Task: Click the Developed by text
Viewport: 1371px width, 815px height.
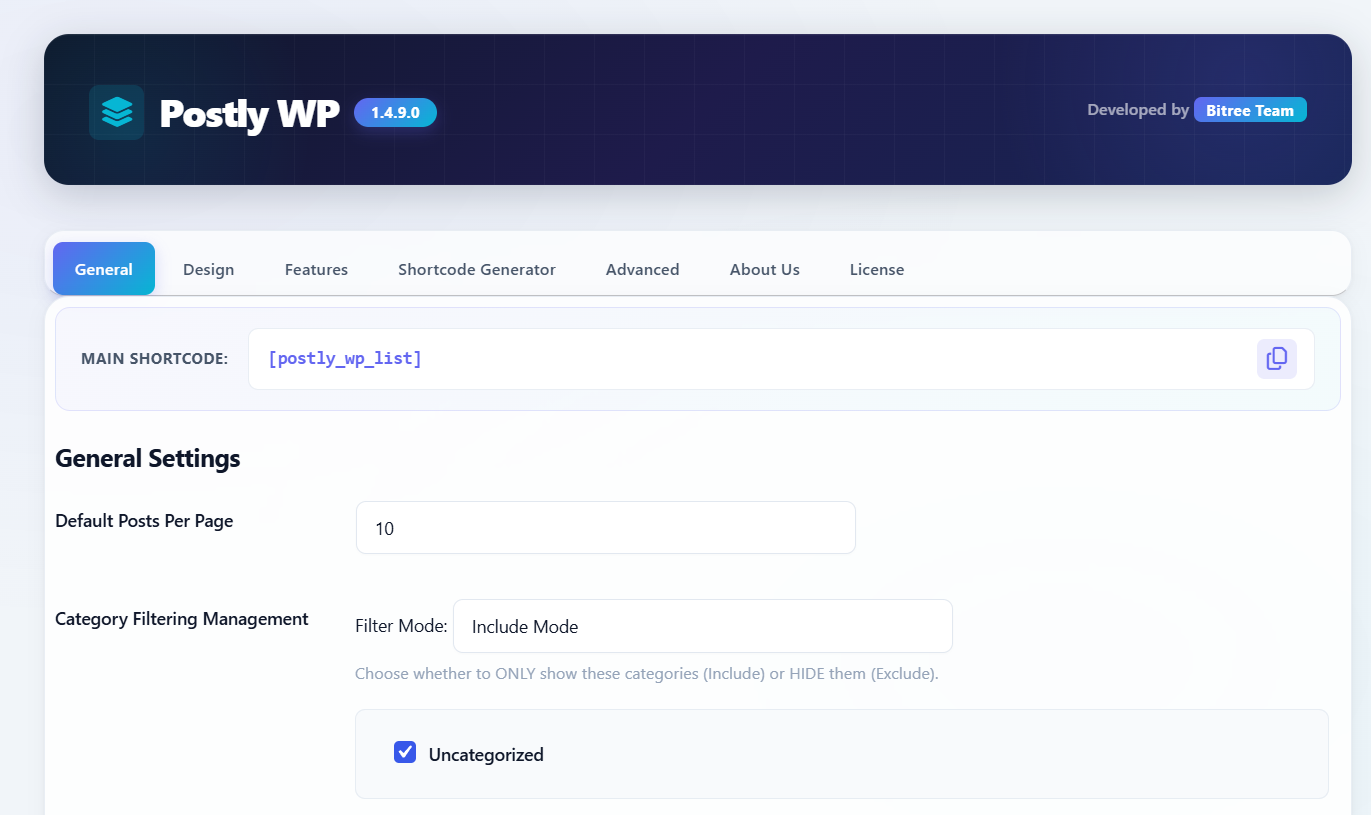Action: pos(1138,110)
